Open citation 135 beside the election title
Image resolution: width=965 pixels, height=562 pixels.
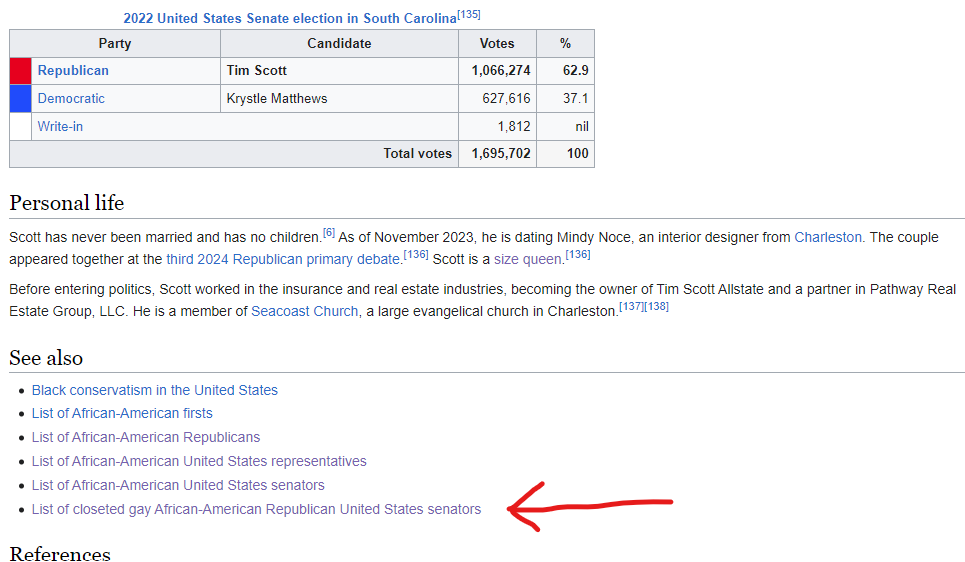click(469, 14)
